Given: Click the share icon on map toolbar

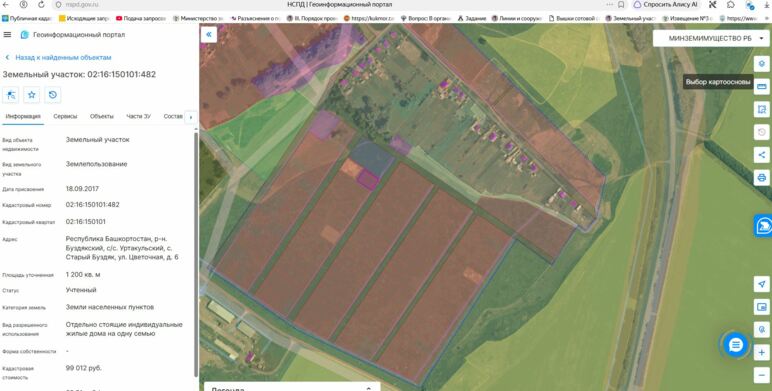Looking at the screenshot, I should click(762, 155).
